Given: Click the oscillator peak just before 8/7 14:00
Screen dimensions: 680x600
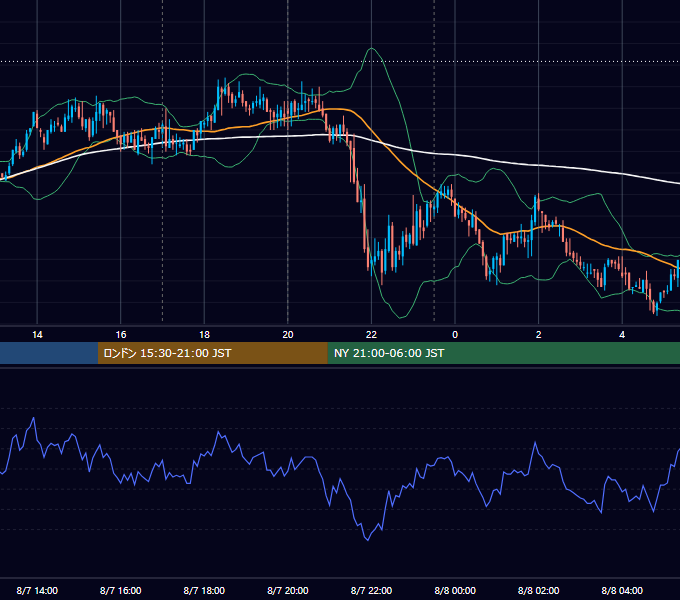Looking at the screenshot, I should coord(33,418).
